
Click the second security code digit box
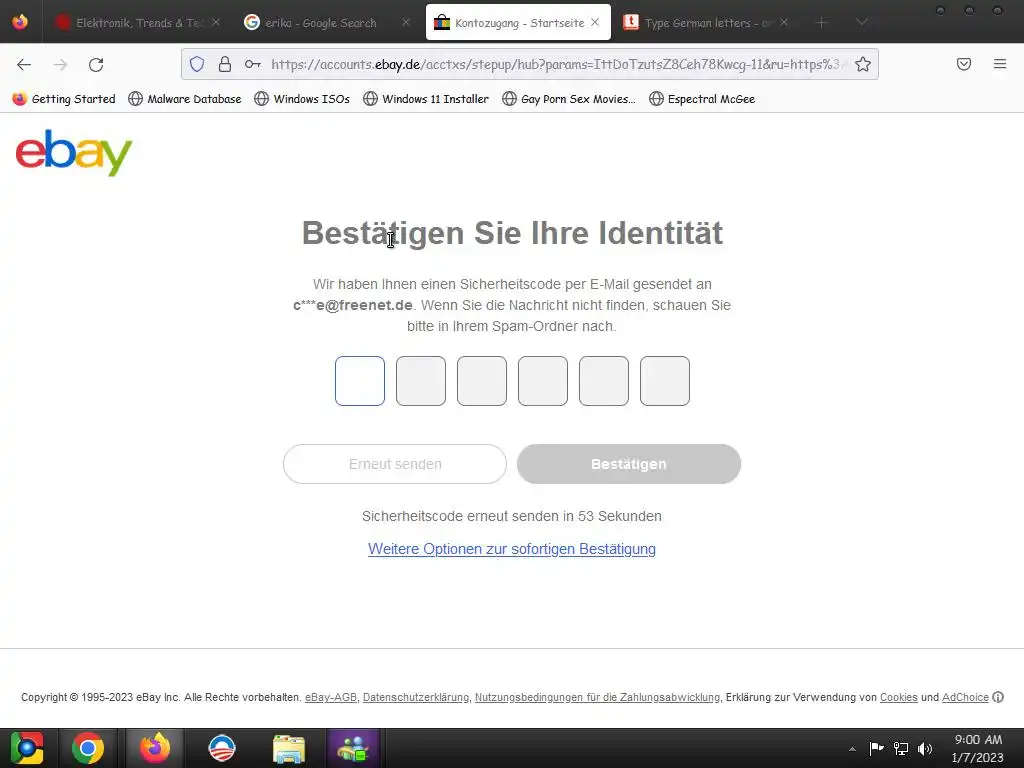click(x=421, y=381)
